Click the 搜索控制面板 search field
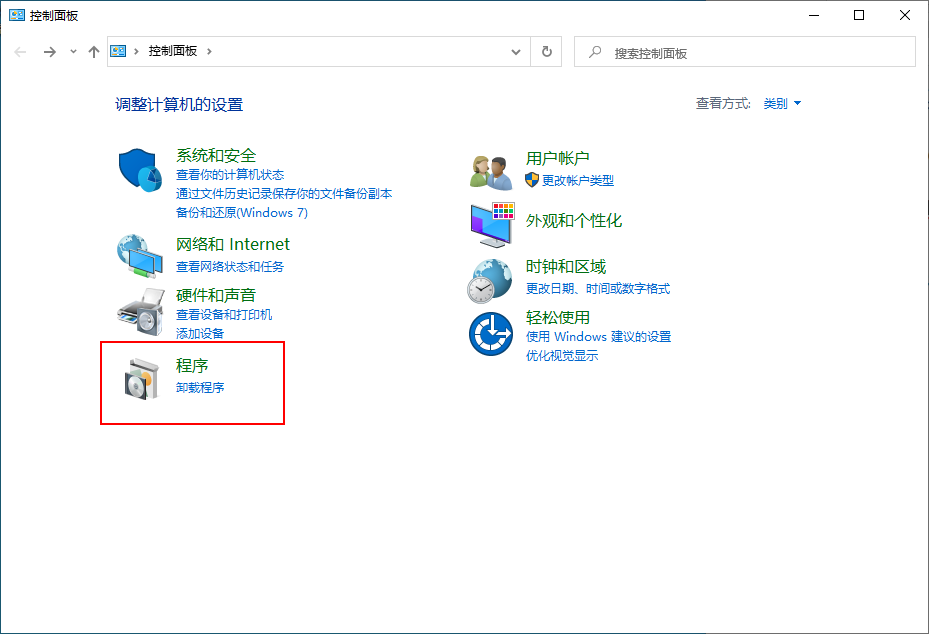The height and width of the screenshot is (634, 929). [744, 51]
